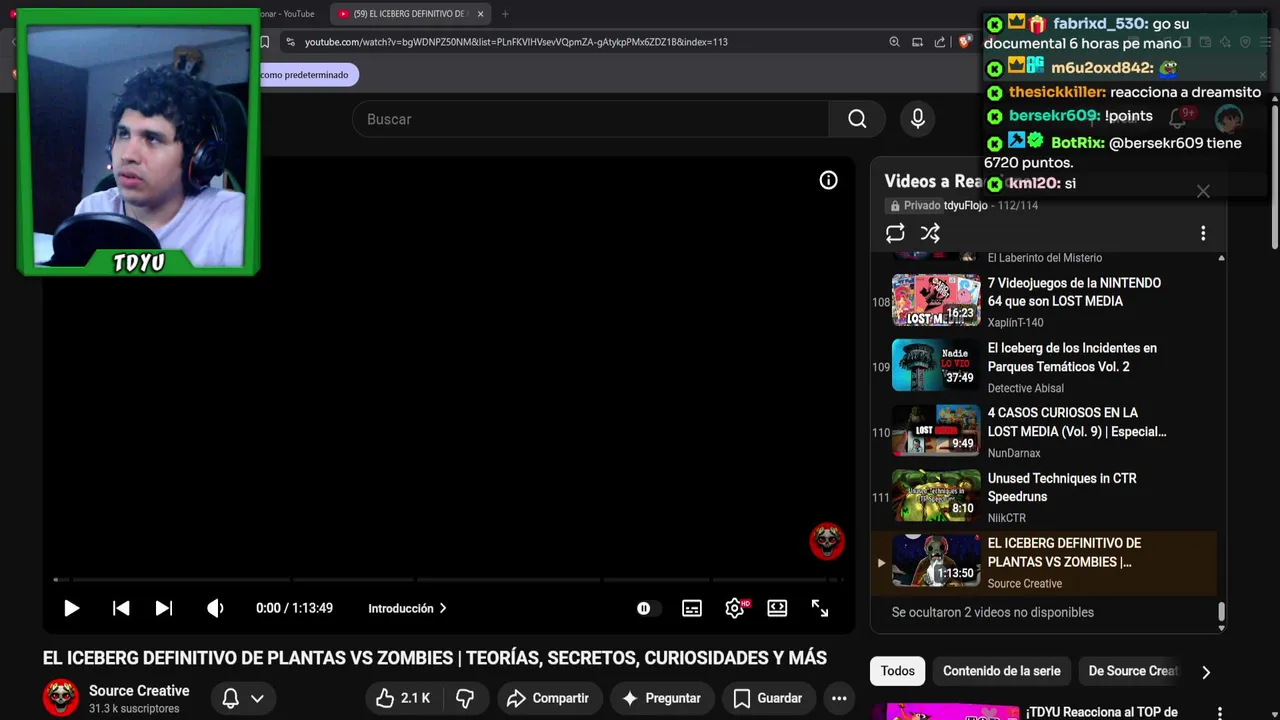Open more video actions menu
This screenshot has height=720, width=1280.
839,698
